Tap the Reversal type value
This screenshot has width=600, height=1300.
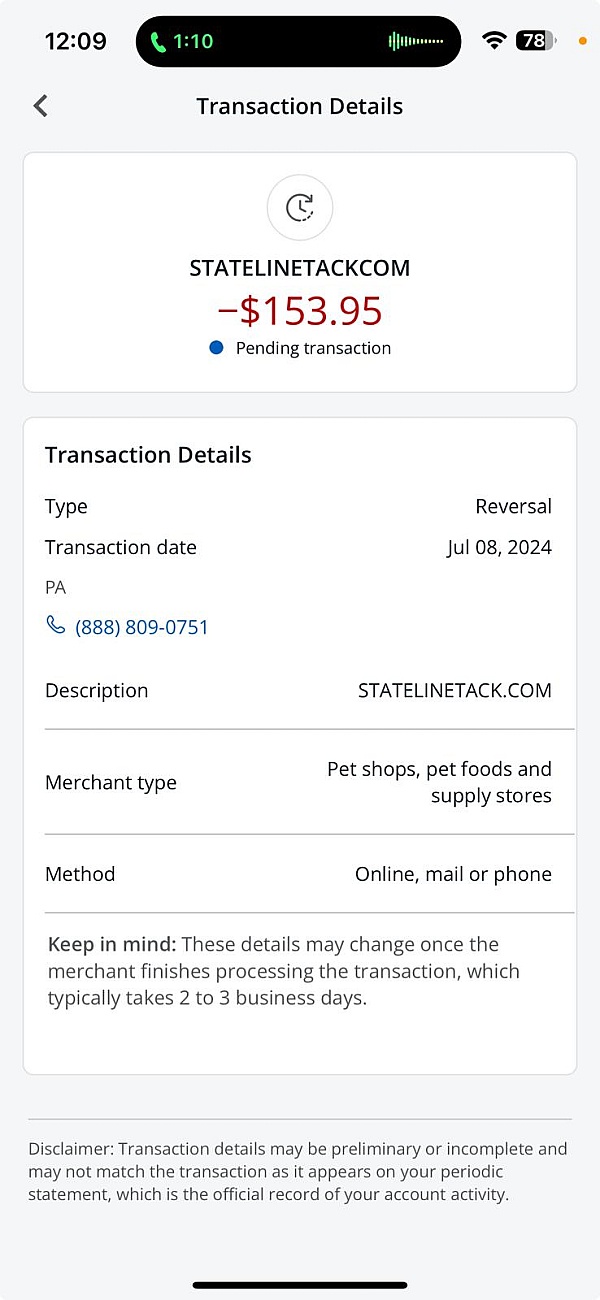[513, 506]
